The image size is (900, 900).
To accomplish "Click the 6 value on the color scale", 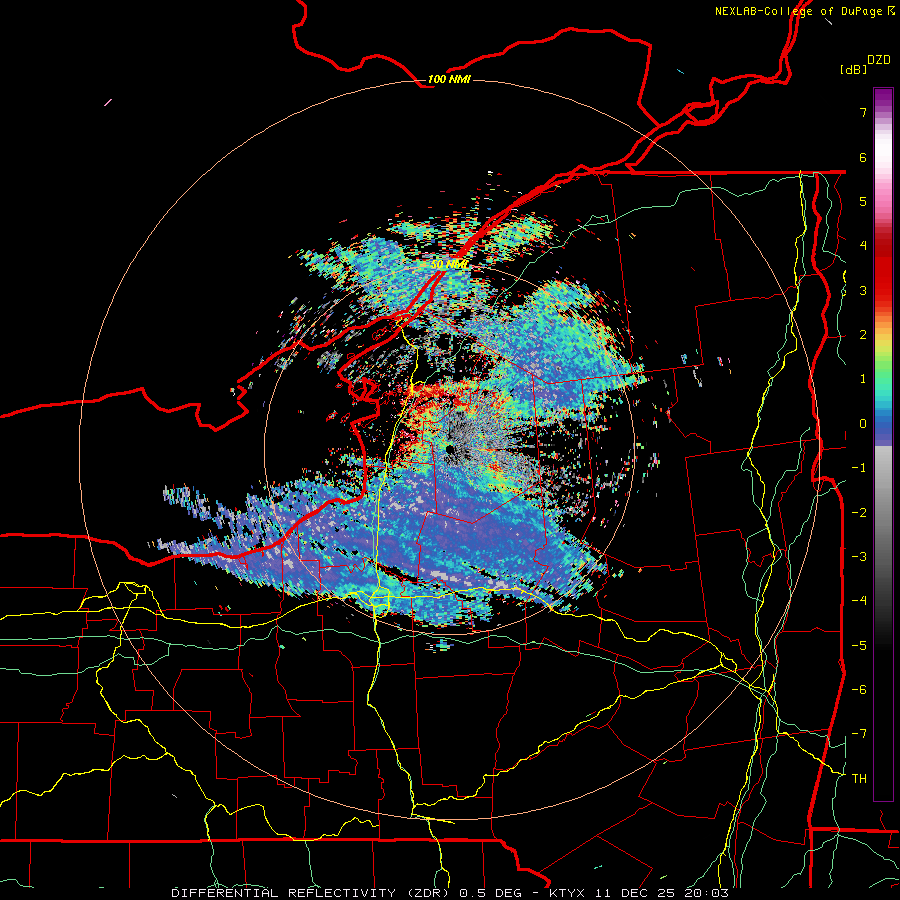I will point(863,157).
